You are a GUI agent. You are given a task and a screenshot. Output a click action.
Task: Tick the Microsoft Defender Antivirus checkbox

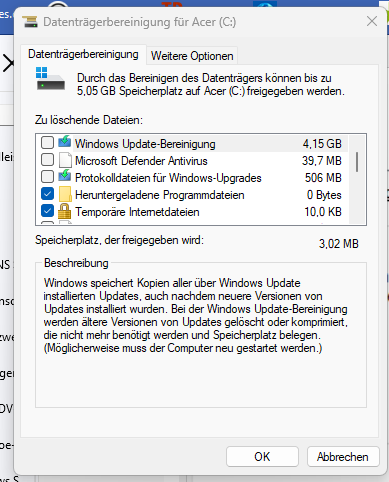pos(47,160)
